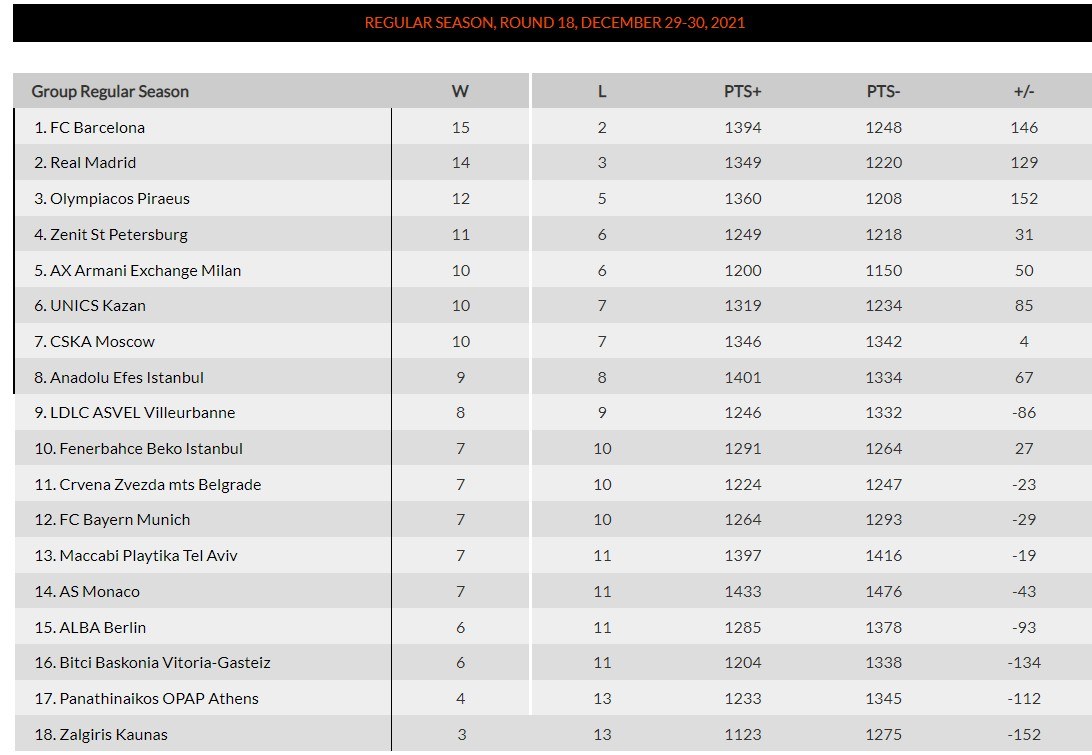Click the Regular Season Round 18 banner
The image size is (1092, 755).
(555, 23)
